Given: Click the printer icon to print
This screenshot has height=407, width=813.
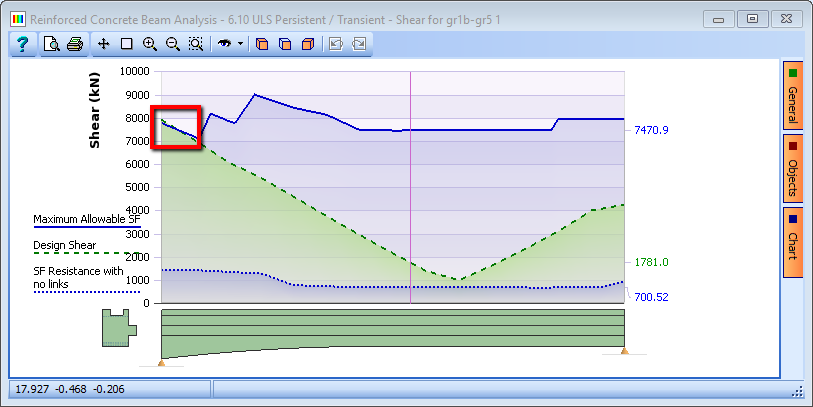Looking at the screenshot, I should (x=75, y=44).
